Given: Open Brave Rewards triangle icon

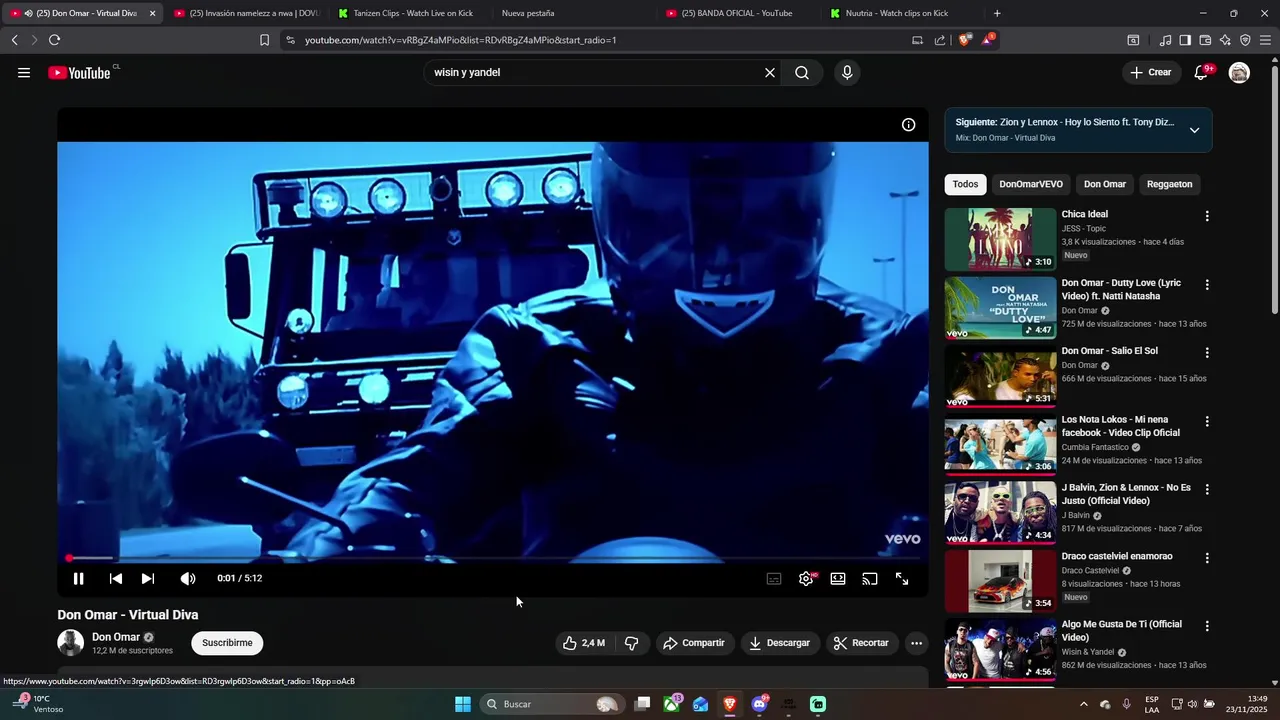Looking at the screenshot, I should point(988,39).
